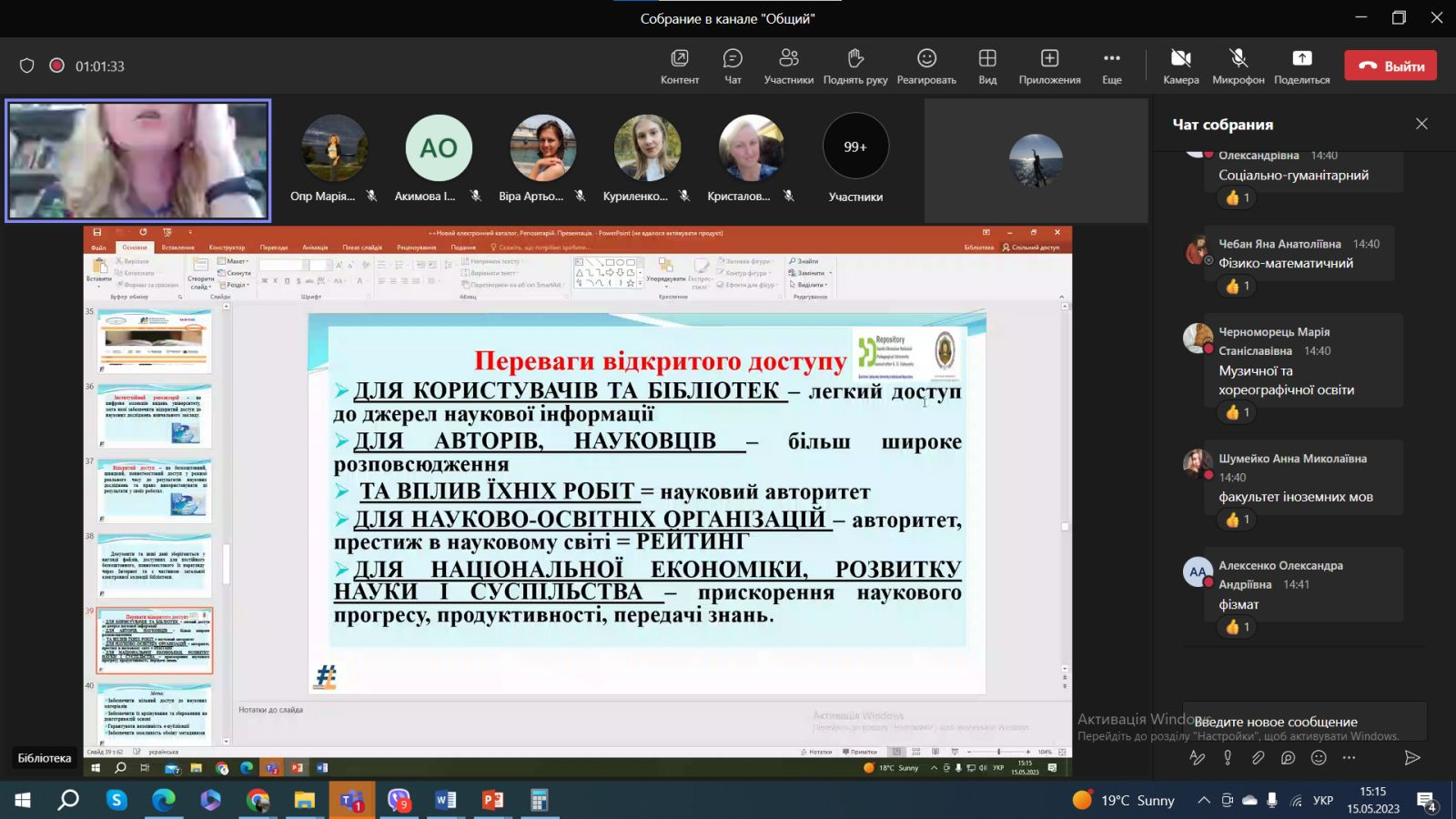This screenshot has width=1456, height=819.
Task: Close the Чат собрания panel
Action: pyautogui.click(x=1421, y=124)
